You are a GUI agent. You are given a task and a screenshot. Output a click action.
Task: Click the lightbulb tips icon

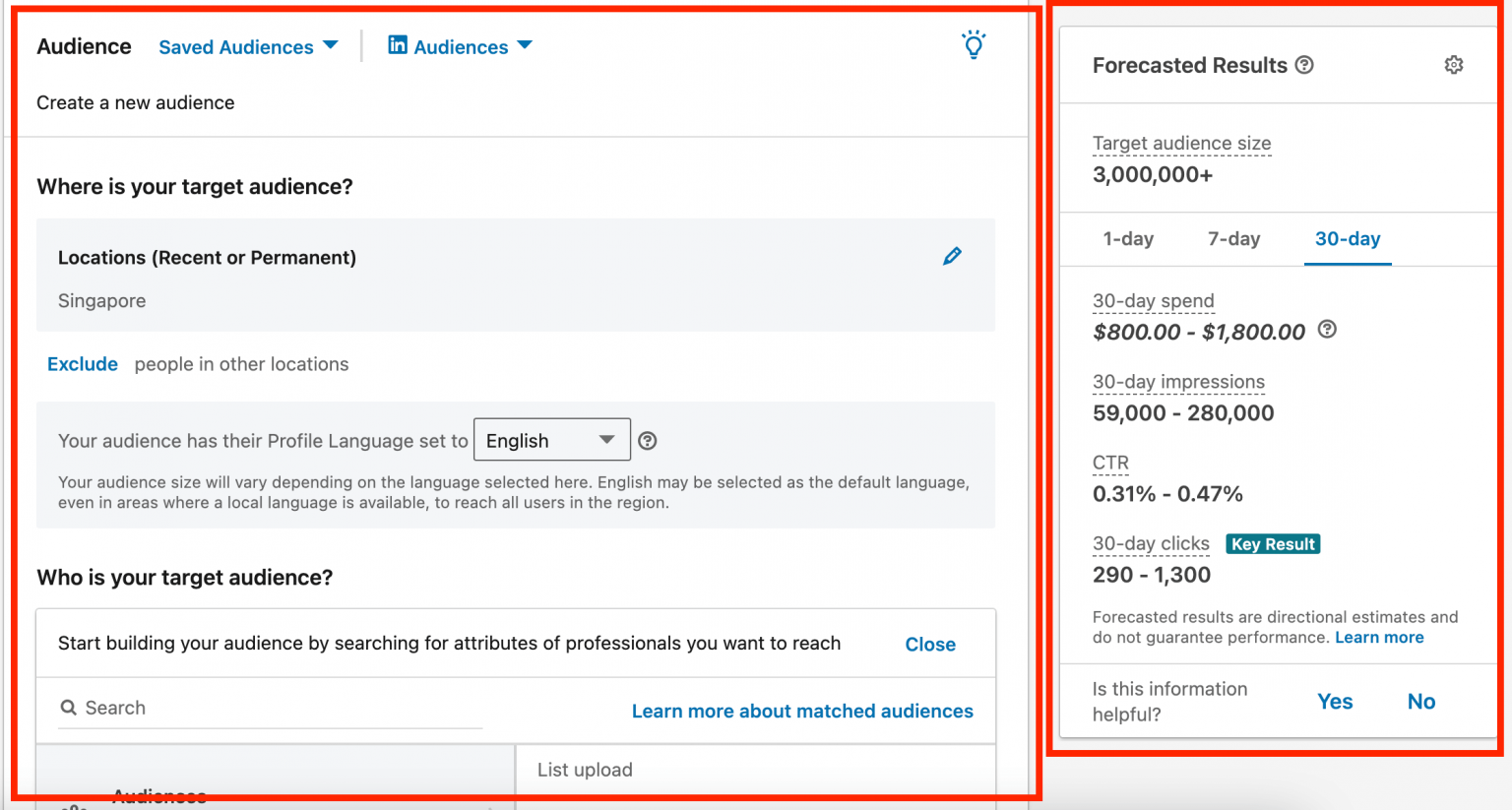coord(974,44)
